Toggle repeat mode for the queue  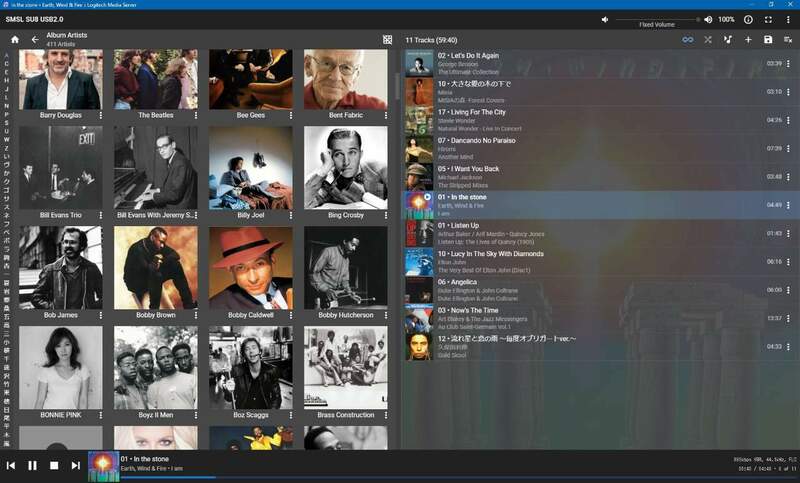click(687, 40)
